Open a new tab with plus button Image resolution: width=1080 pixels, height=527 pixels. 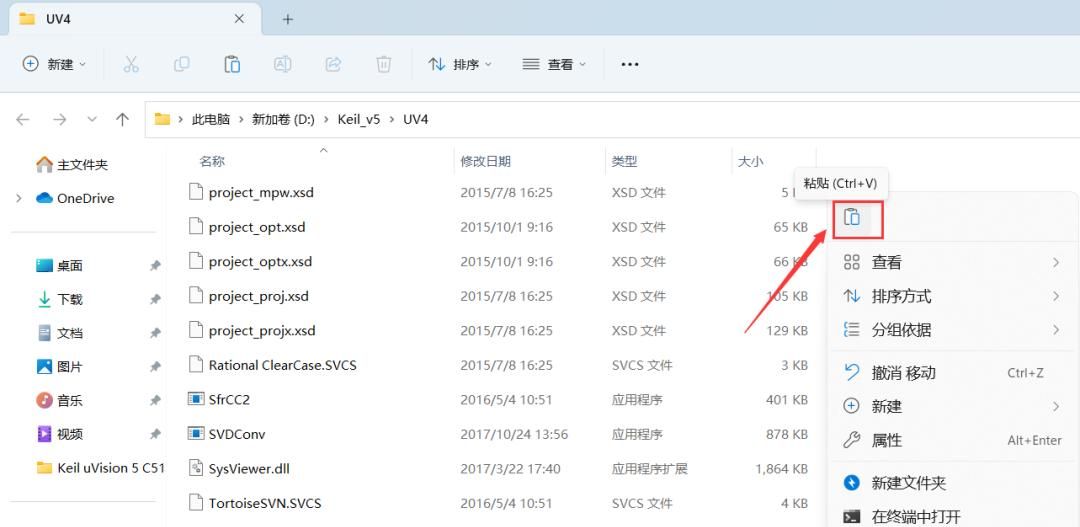click(288, 19)
